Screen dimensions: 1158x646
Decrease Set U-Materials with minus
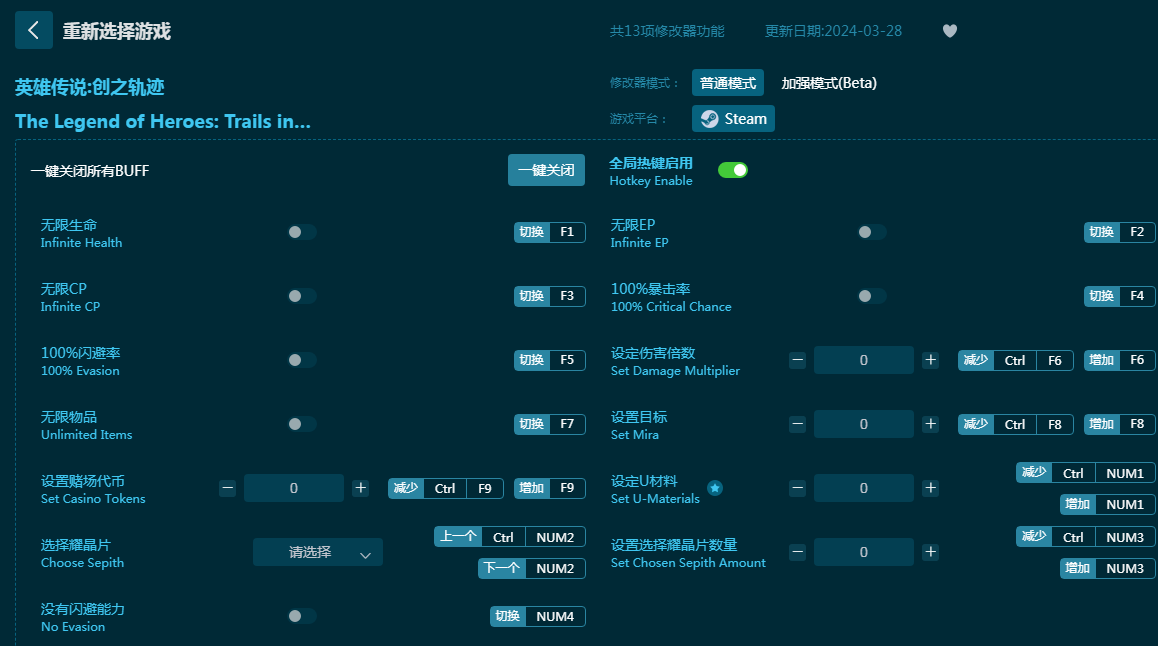(797, 488)
